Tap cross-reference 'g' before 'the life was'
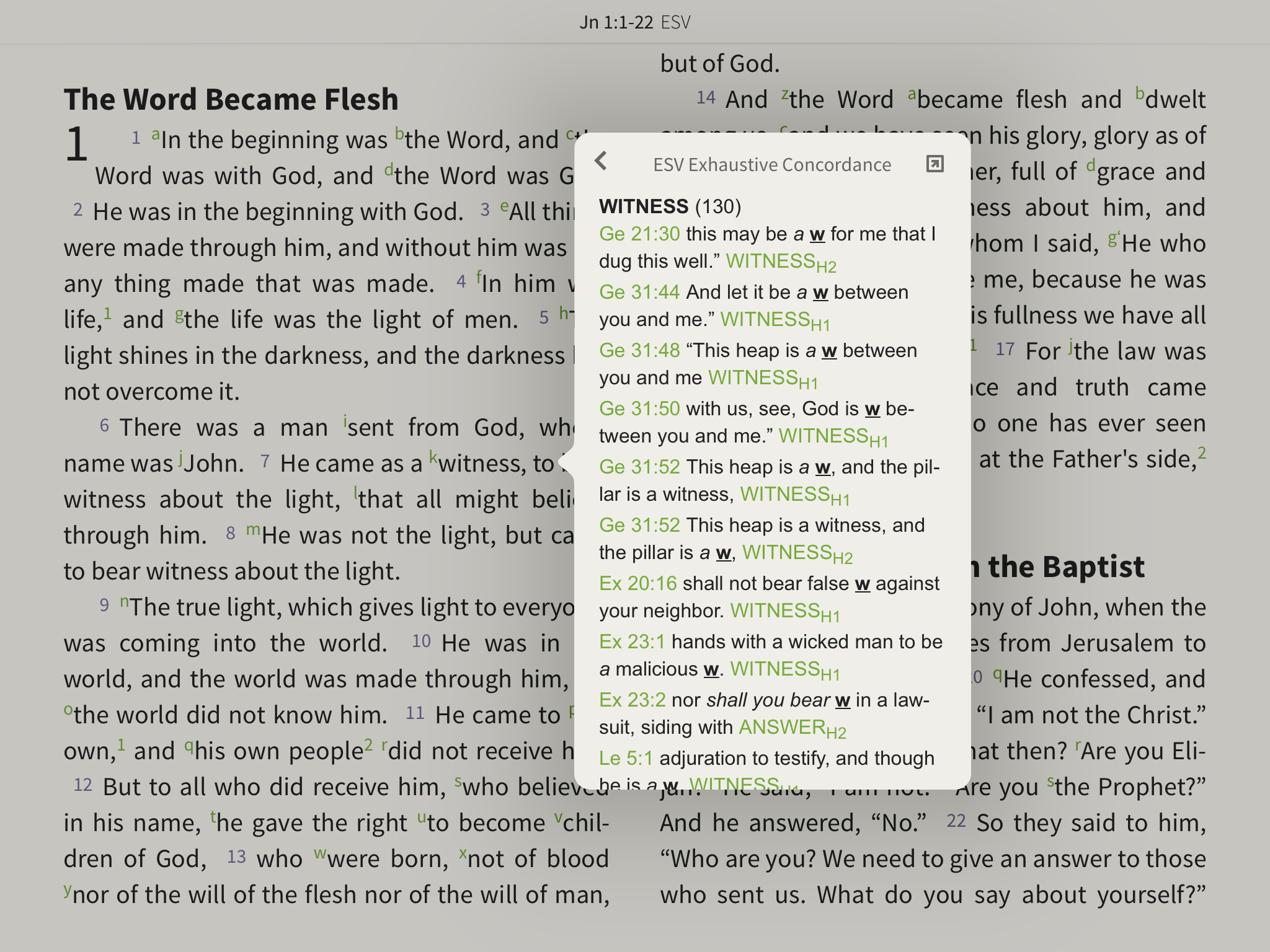This screenshot has height=952, width=1270. click(x=179, y=315)
